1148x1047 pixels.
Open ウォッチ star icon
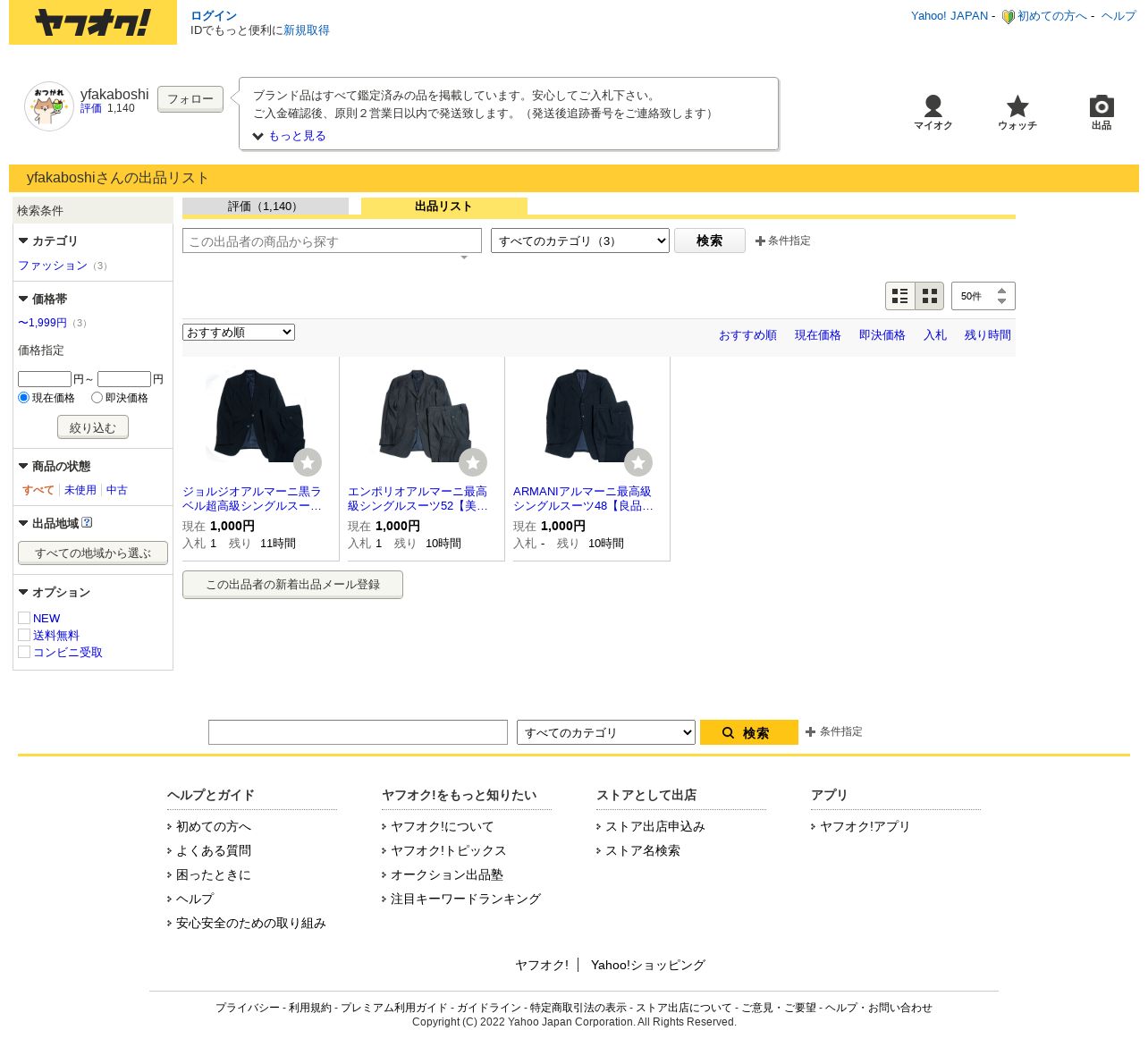pos(1017,106)
